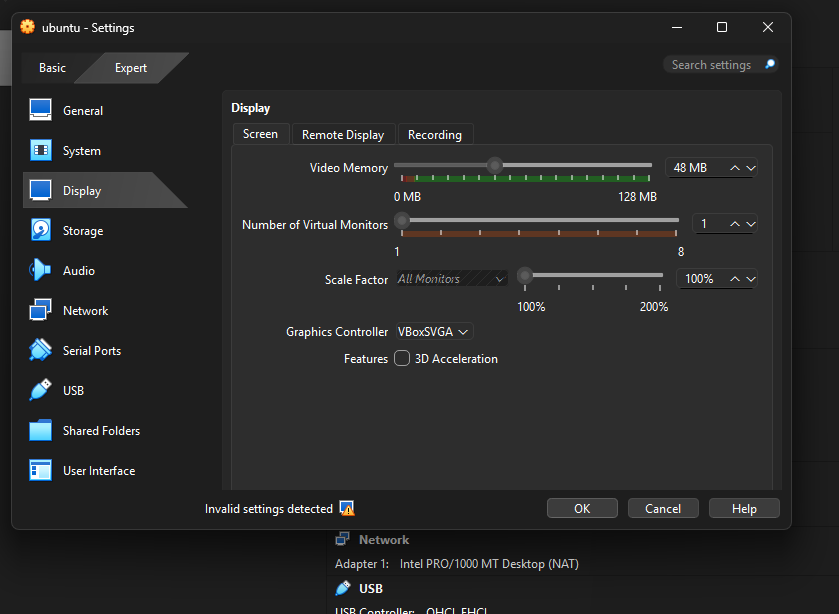Viewport: 839px width, 614px height.
Task: Increase virtual monitors count up arrow
Action: [735, 224]
